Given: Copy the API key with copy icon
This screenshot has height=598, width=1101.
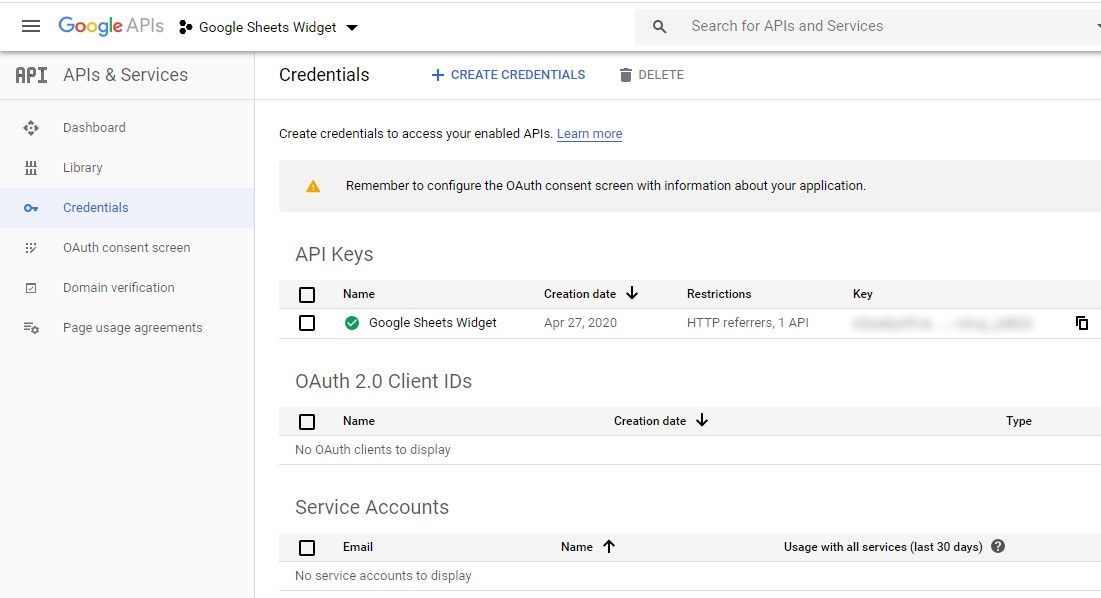Looking at the screenshot, I should (x=1082, y=323).
